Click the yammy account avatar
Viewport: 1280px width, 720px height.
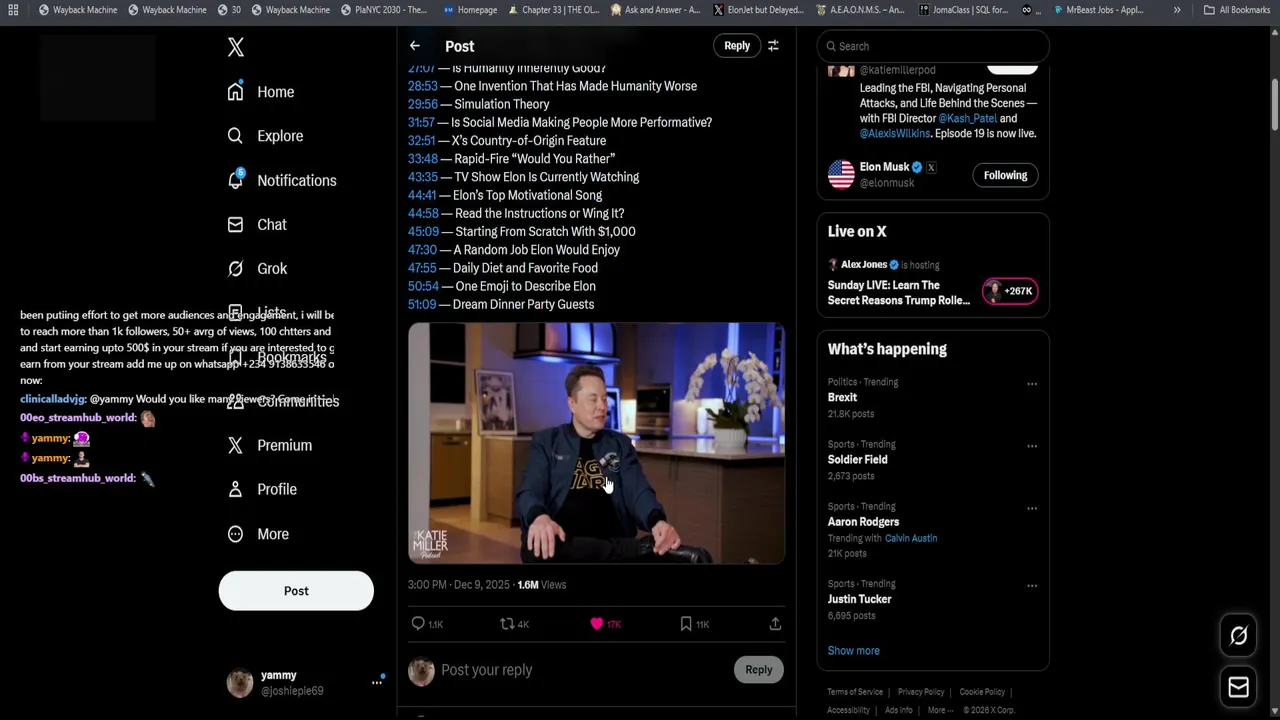coord(240,683)
